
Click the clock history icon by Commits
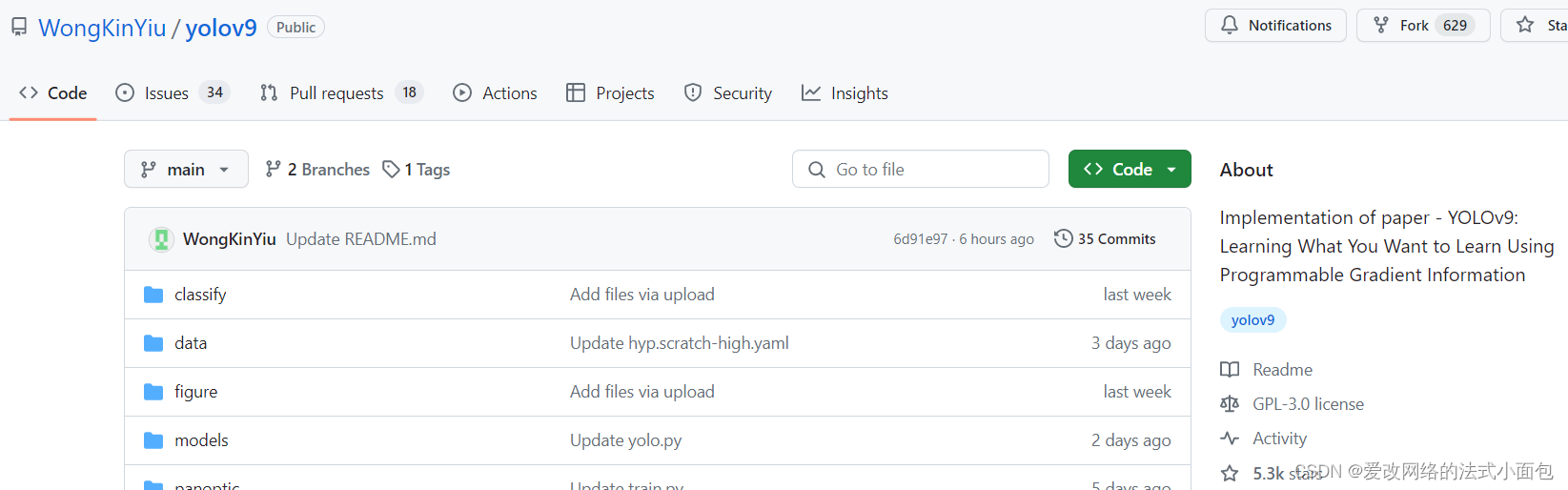[x=1063, y=239]
